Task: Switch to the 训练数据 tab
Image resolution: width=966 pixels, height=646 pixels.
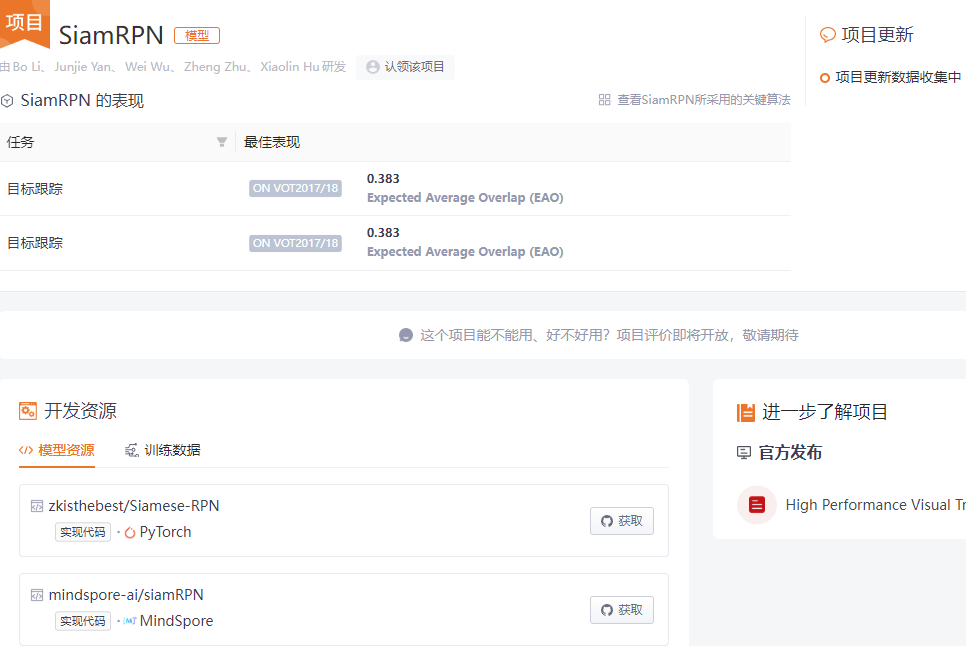Action: click(x=163, y=450)
